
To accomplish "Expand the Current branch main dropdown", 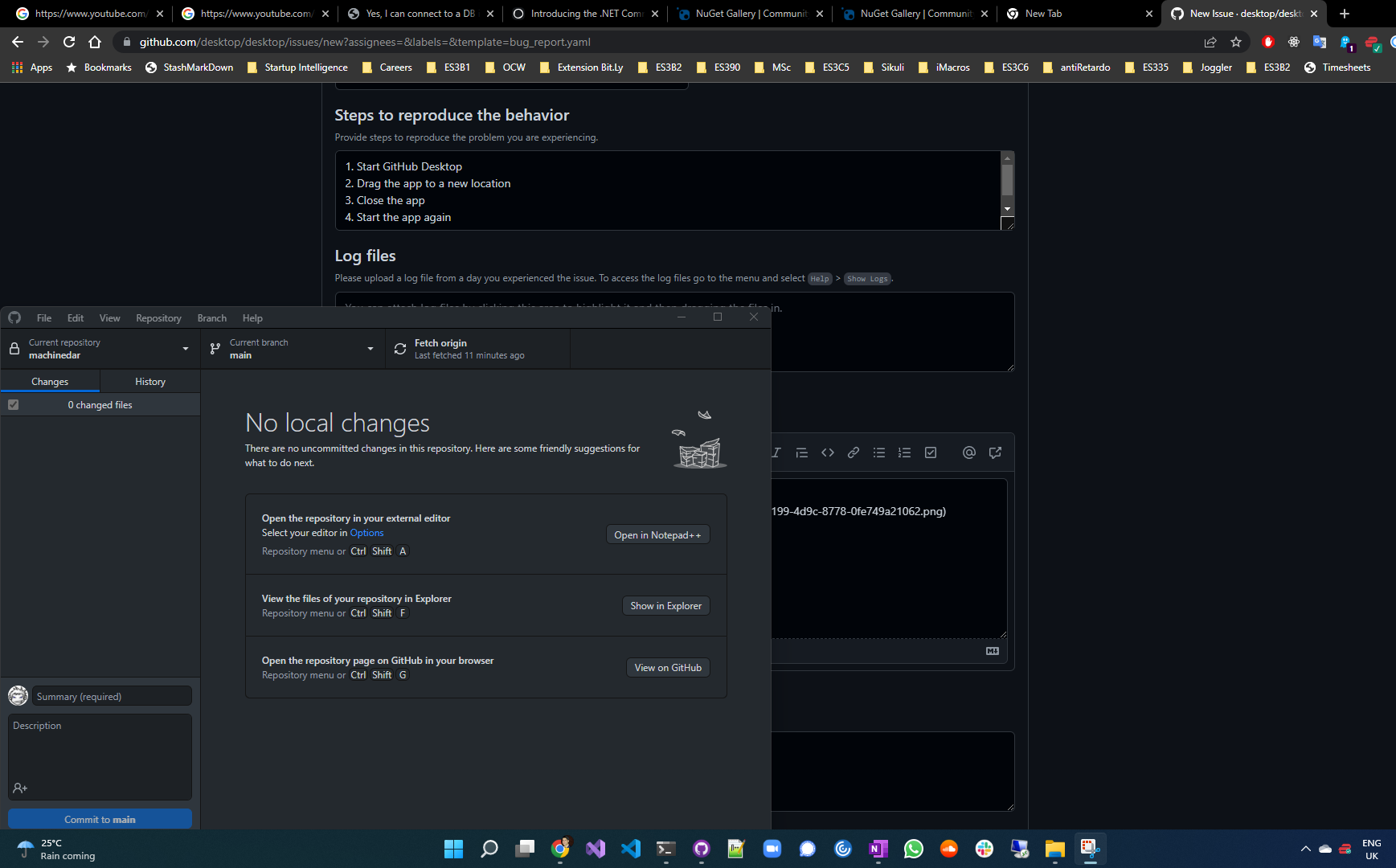I will (292, 348).
